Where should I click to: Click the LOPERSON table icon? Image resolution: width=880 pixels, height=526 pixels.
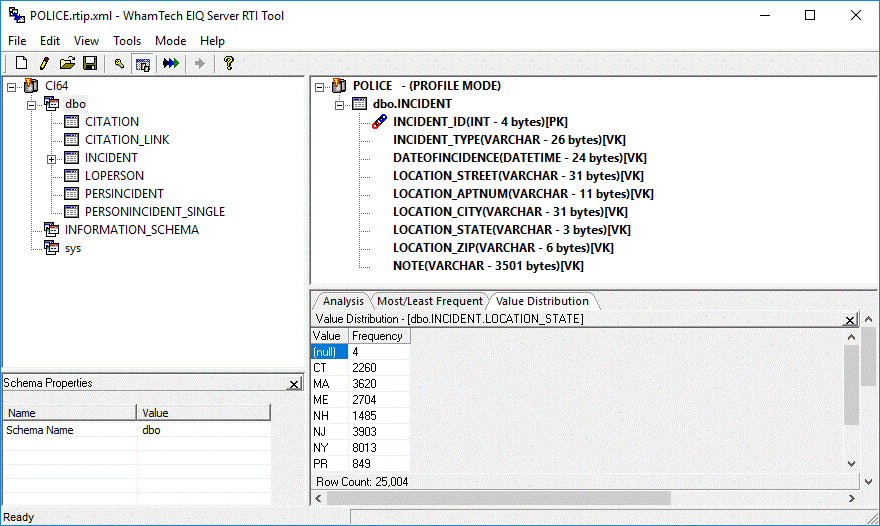pyautogui.click(x=71, y=176)
